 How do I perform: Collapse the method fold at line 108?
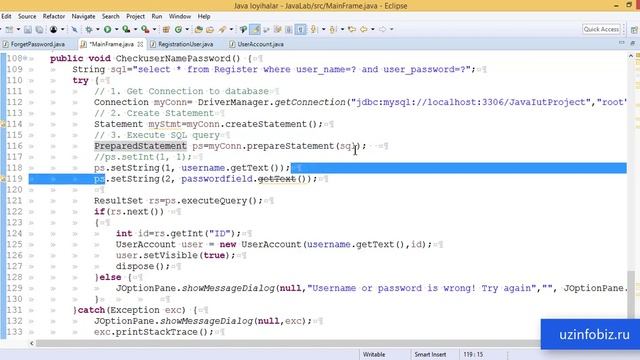(25, 58)
